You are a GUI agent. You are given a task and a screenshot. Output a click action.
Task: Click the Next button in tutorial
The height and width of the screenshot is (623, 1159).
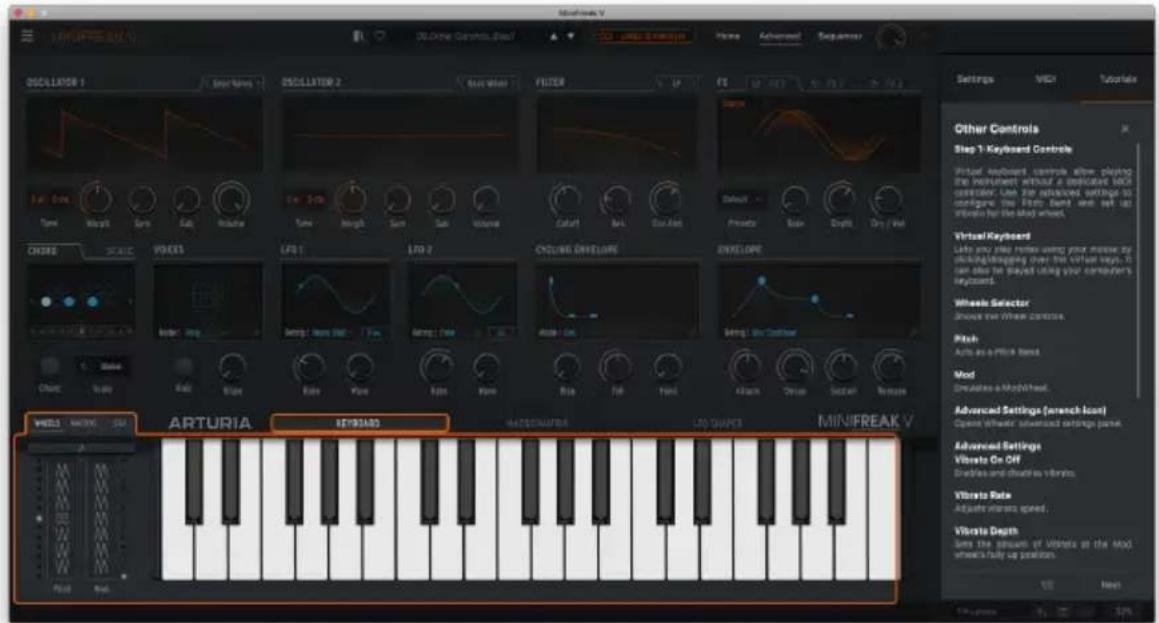click(x=1110, y=585)
